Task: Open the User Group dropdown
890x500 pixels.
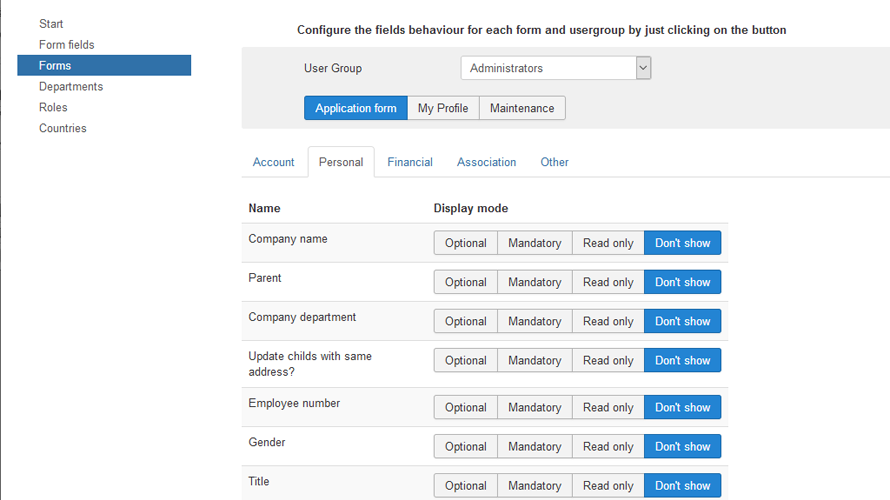Action: pos(556,68)
